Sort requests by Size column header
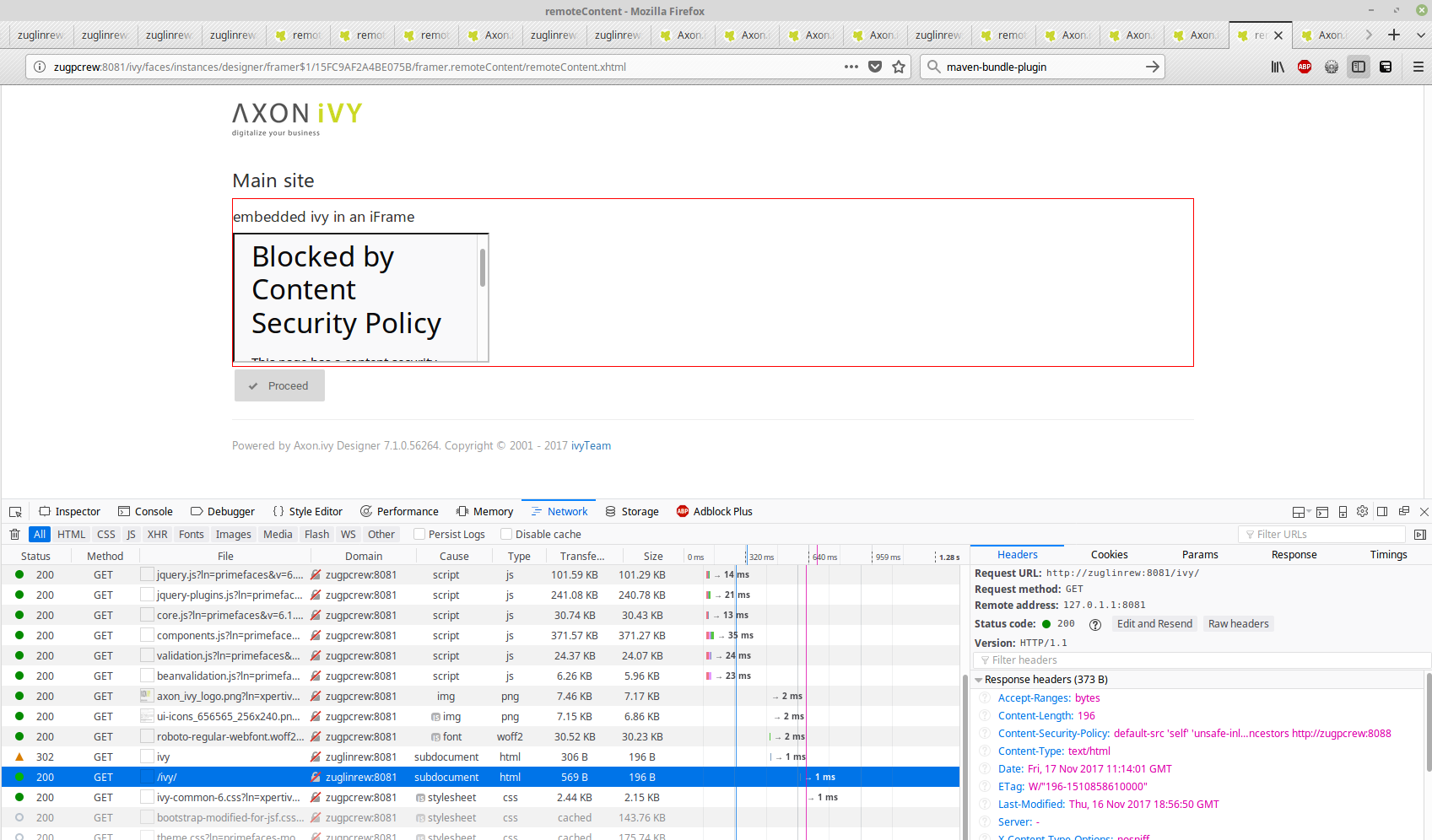1432x840 pixels. coord(653,556)
